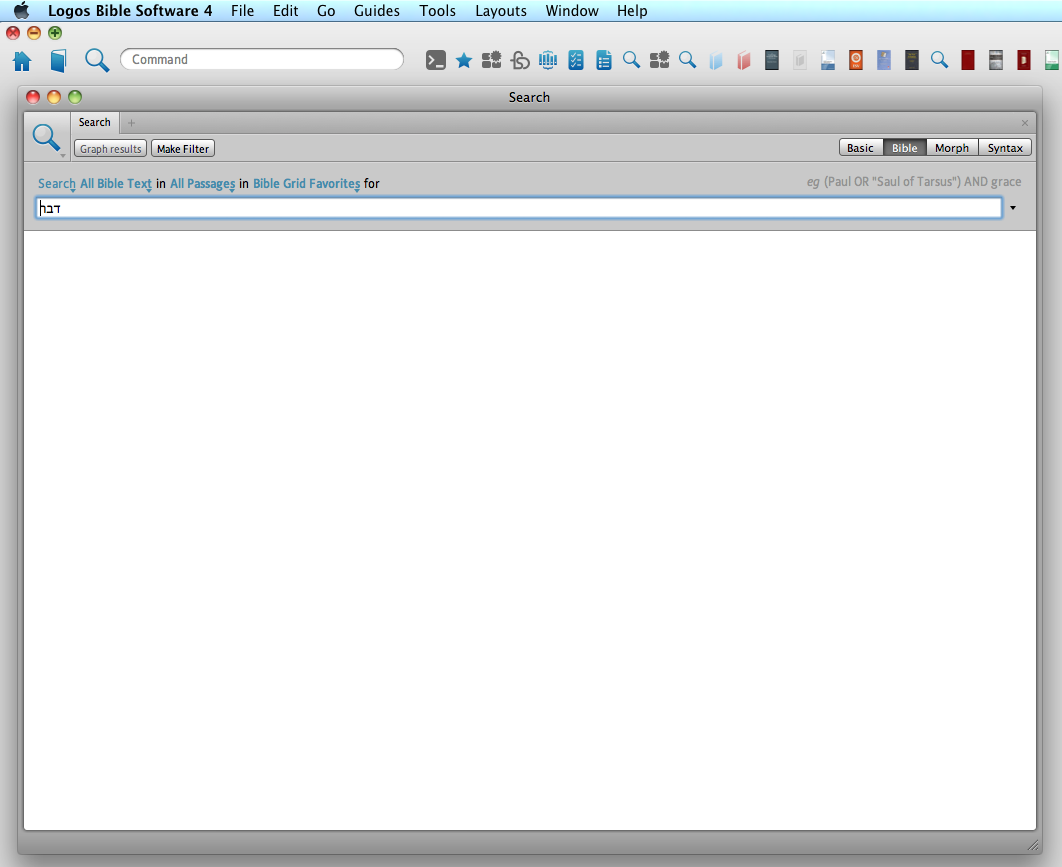
Task: Open the lavender book cover shortcut
Action: point(884,60)
